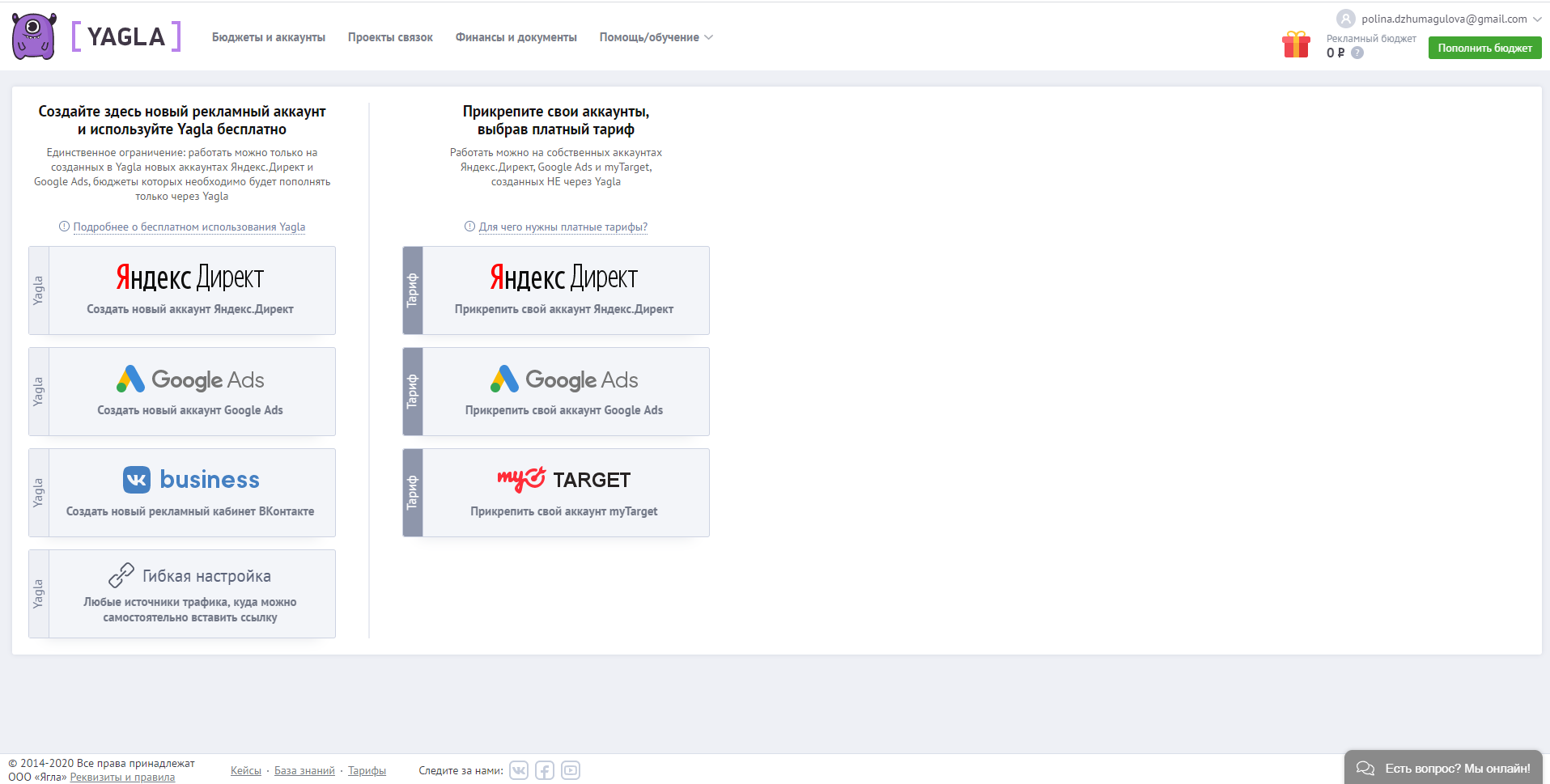1550x784 pixels.
Task: Open the Есть вопрос? Мы онлайн! chat
Action: coord(1443,768)
